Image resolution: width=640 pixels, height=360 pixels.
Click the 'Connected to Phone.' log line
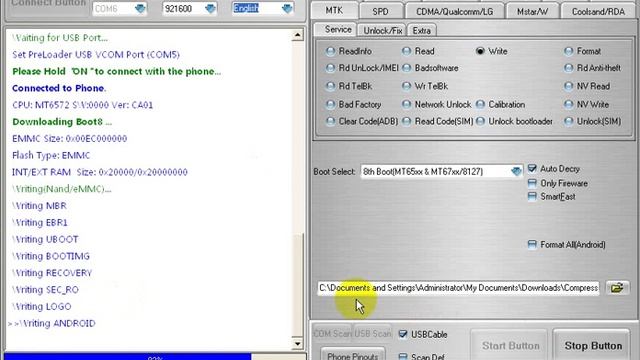click(x=59, y=88)
